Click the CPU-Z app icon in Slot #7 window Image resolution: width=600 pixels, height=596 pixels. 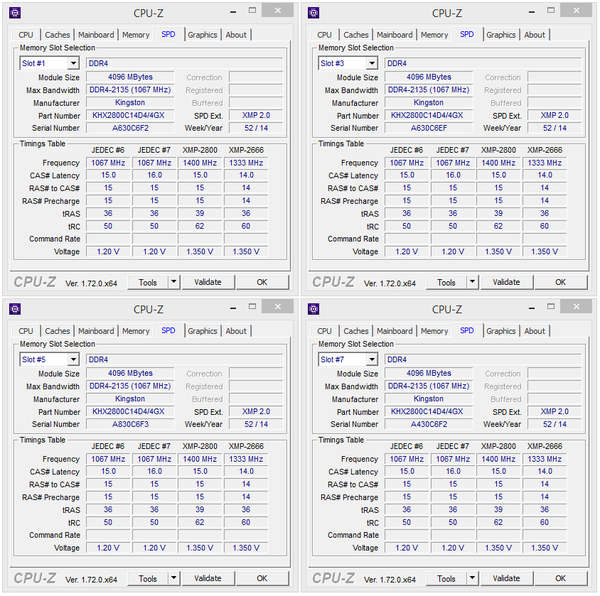coord(313,309)
